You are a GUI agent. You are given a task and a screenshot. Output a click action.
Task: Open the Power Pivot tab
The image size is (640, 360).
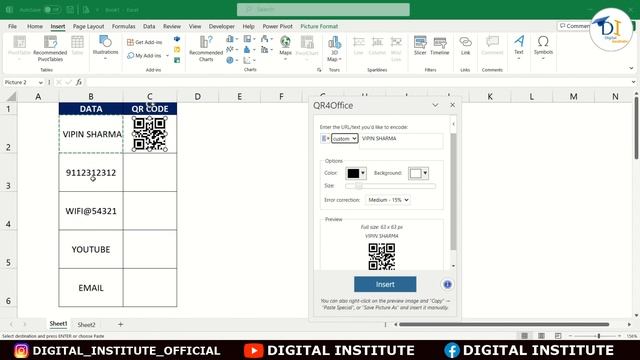pyautogui.click(x=278, y=26)
